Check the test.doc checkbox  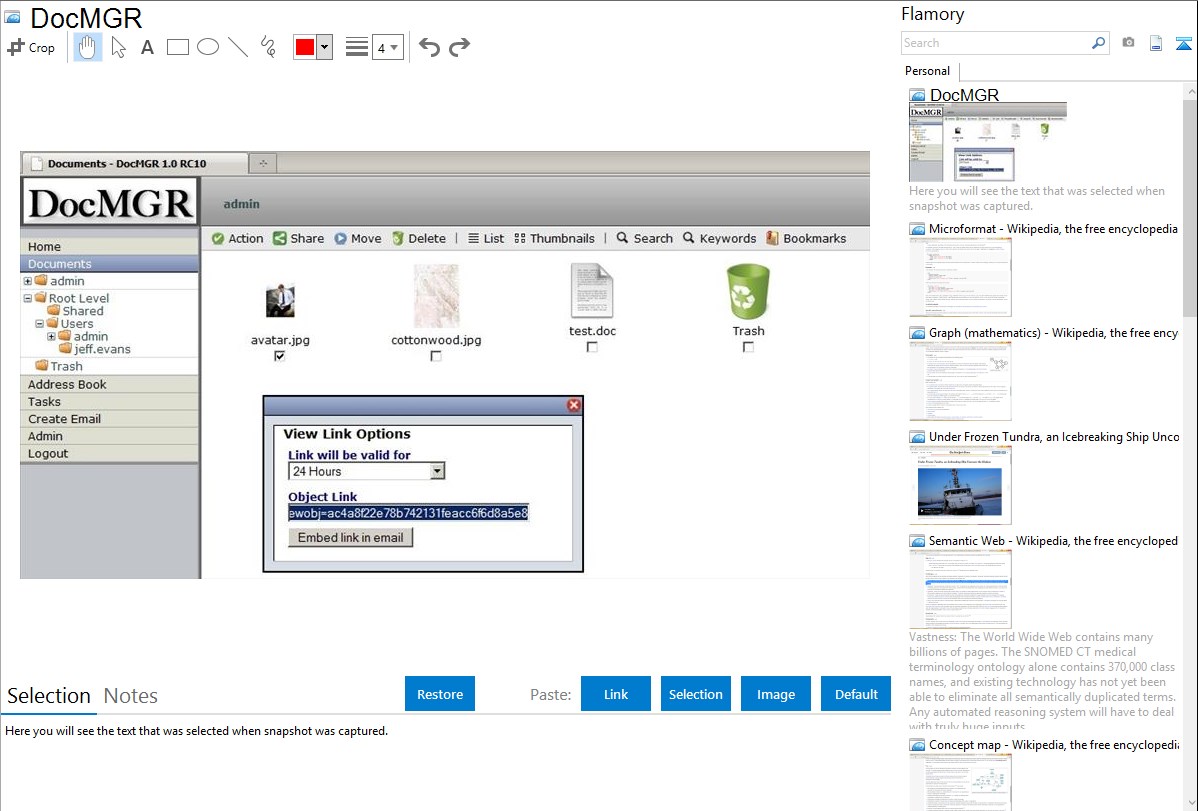(592, 346)
